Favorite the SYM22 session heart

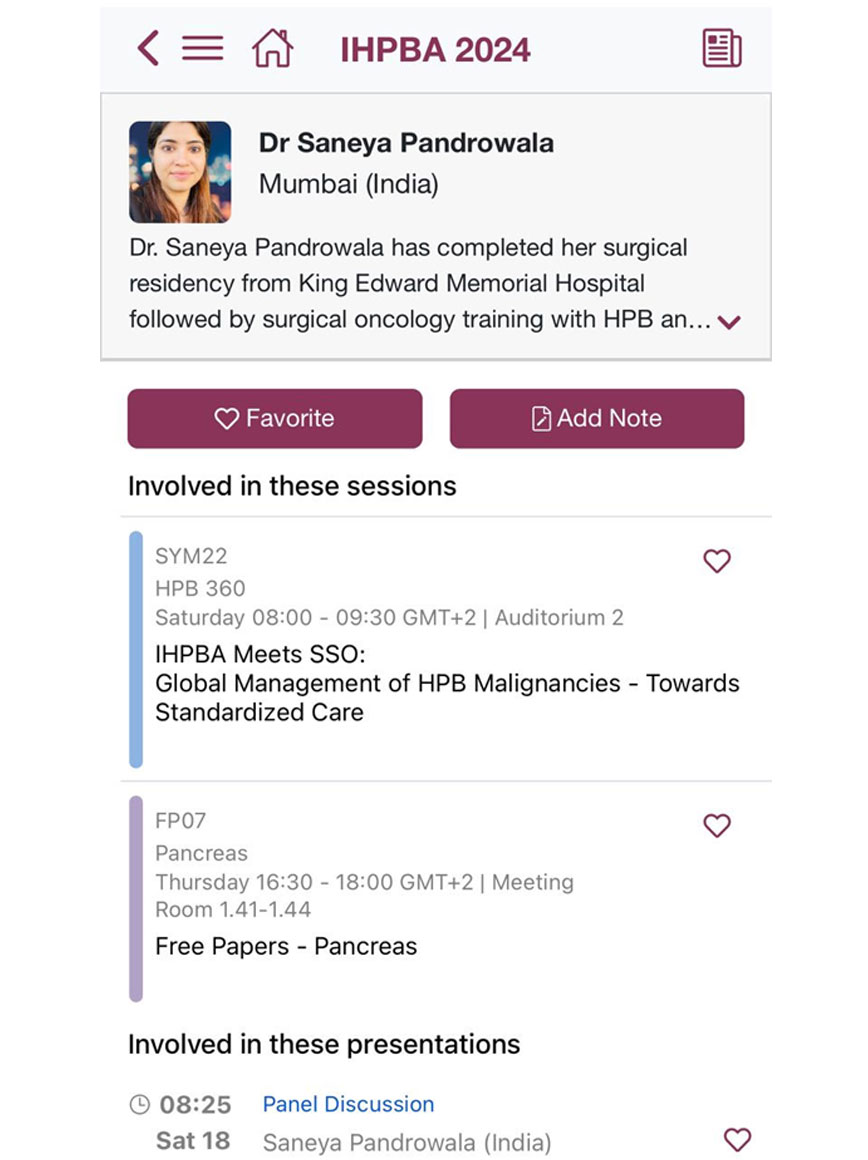[717, 561]
